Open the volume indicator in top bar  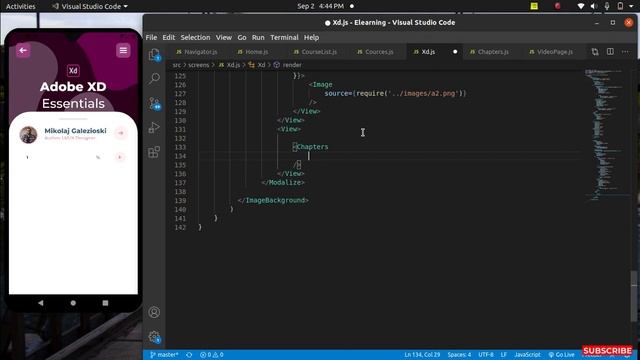[x=594, y=6]
